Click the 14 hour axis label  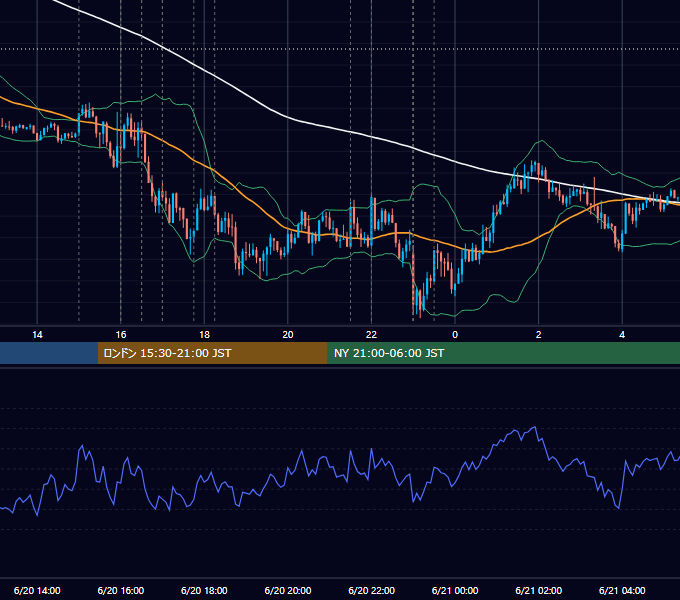pos(37,335)
